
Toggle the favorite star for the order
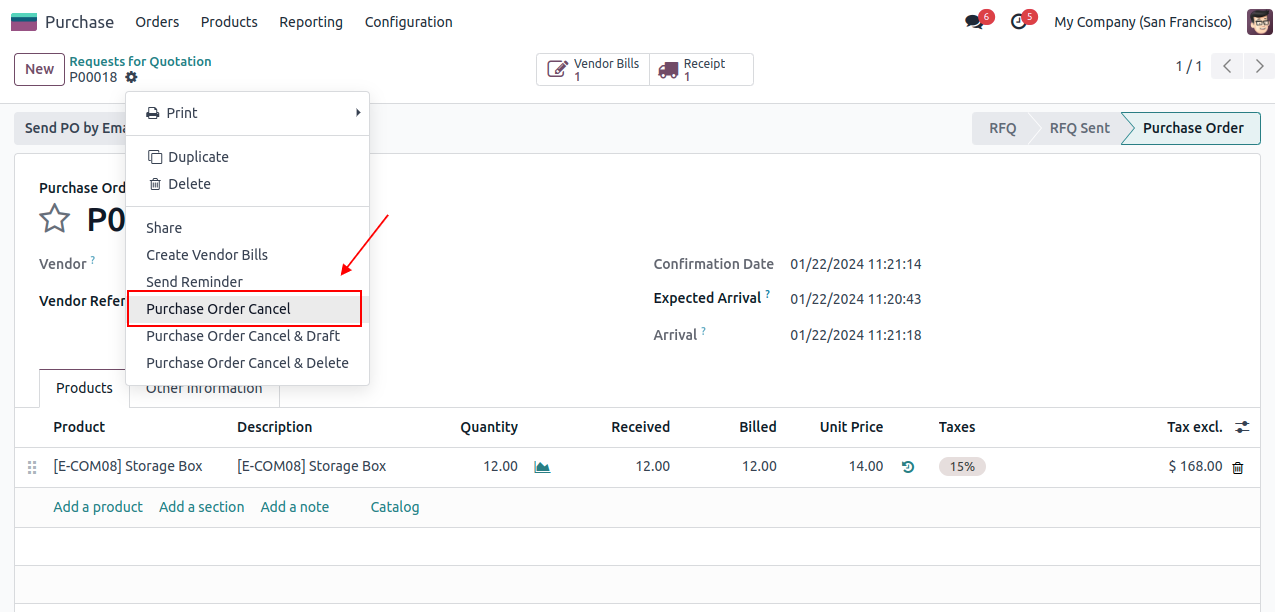pyautogui.click(x=55, y=219)
